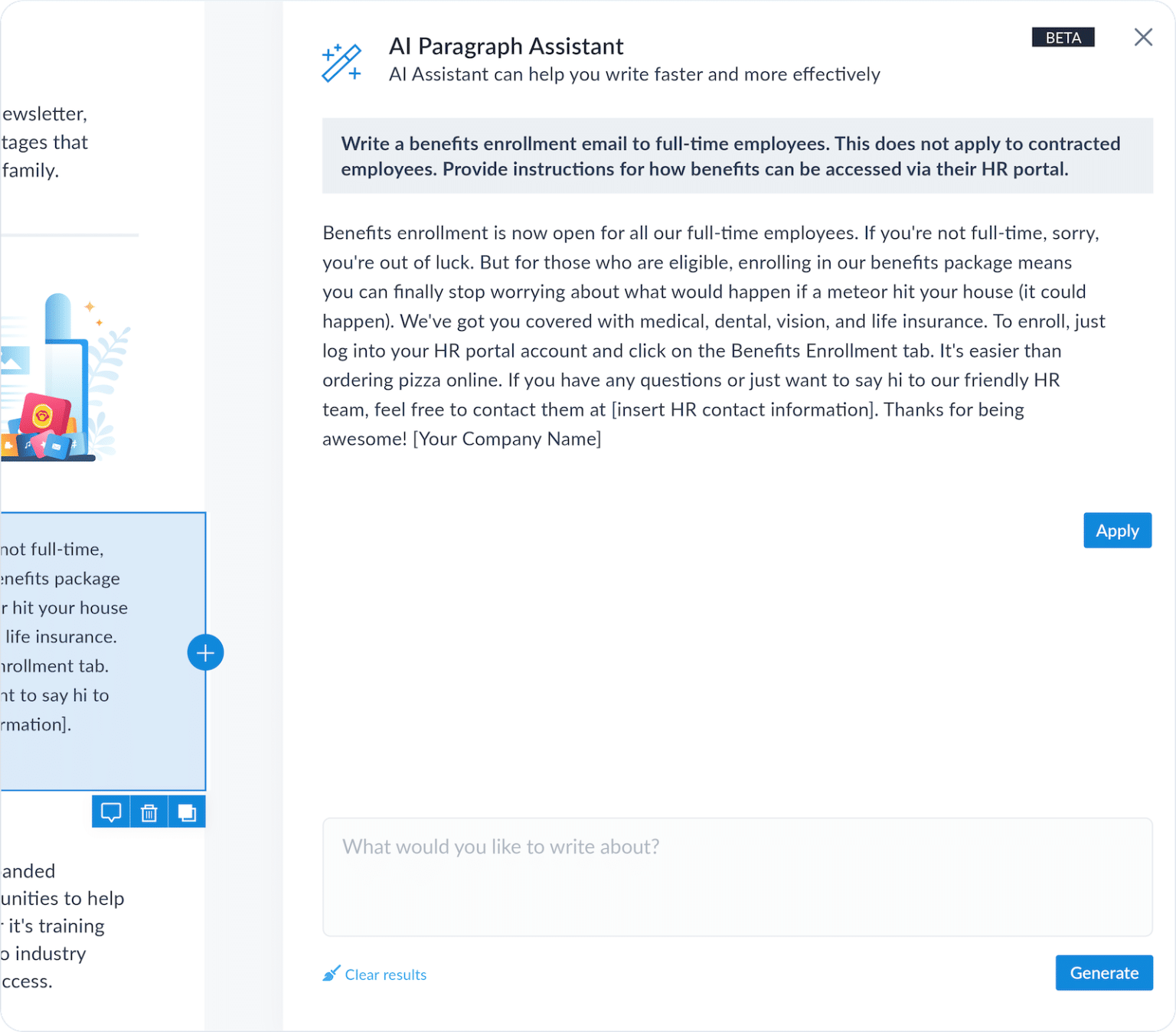Click the magic wand AI assistant icon
Screen dimensions: 1176x1032
pyautogui.click(x=341, y=63)
